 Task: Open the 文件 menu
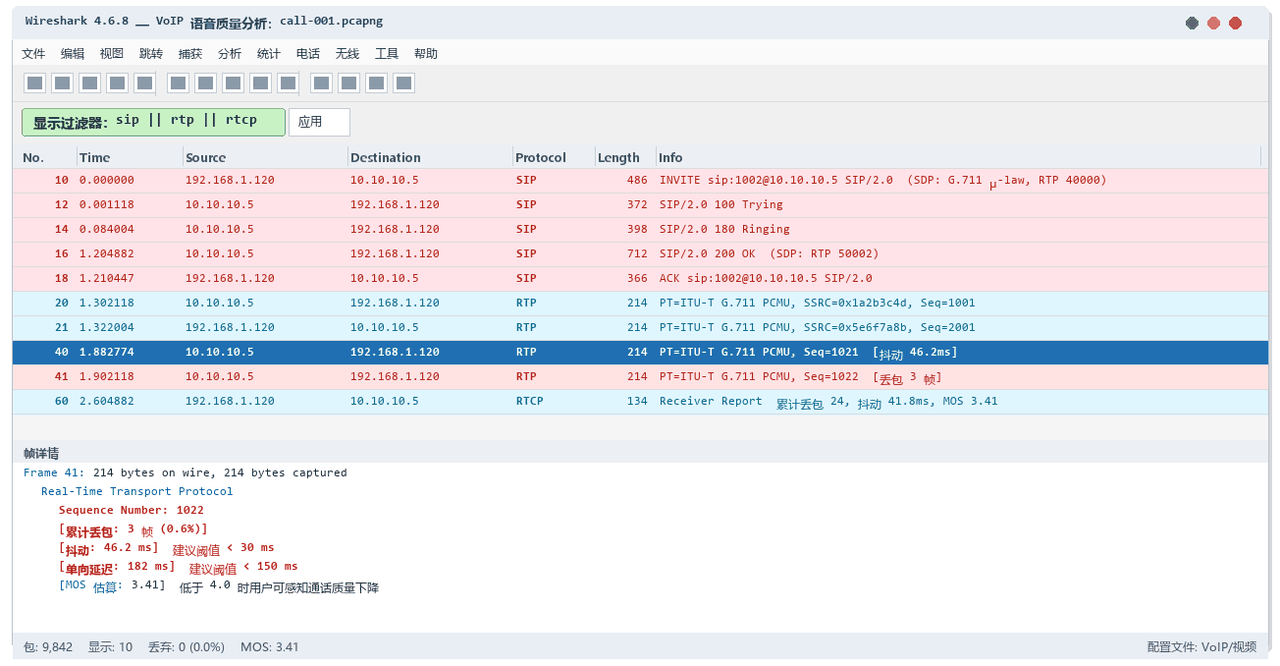(x=33, y=54)
